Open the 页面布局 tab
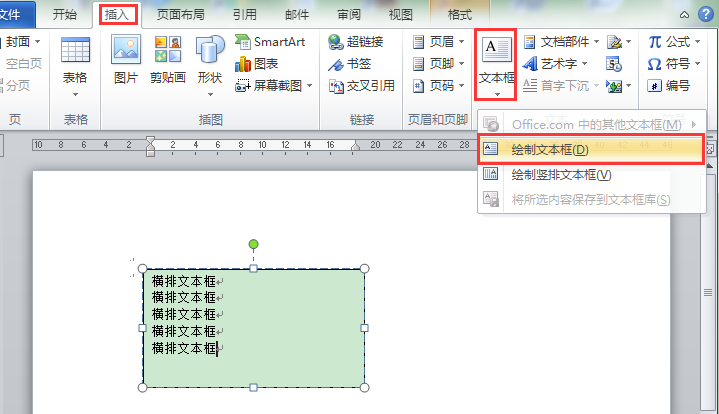This screenshot has width=719, height=414. (x=180, y=15)
